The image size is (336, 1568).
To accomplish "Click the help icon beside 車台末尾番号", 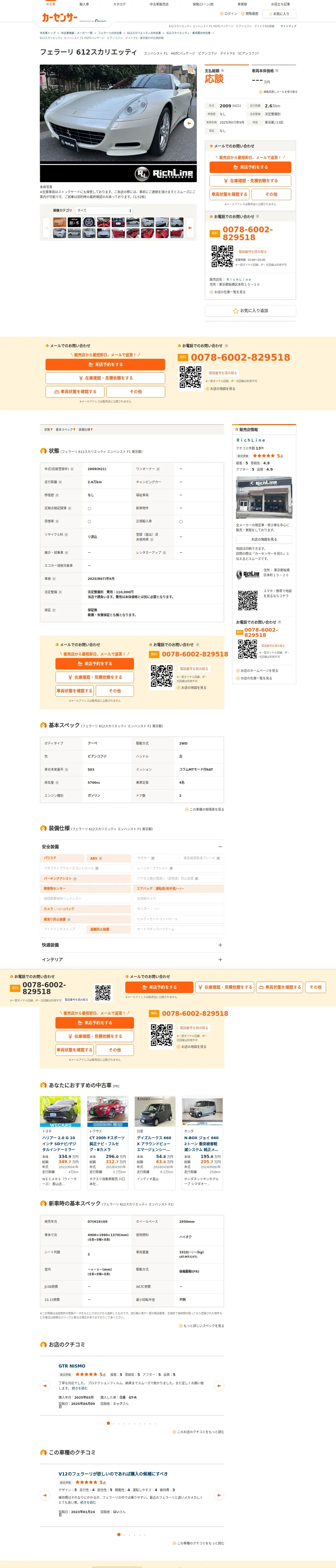I will 66,769.
